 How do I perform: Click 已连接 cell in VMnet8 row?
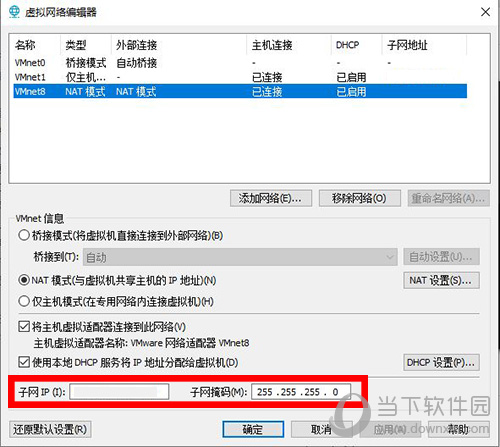tap(267, 91)
